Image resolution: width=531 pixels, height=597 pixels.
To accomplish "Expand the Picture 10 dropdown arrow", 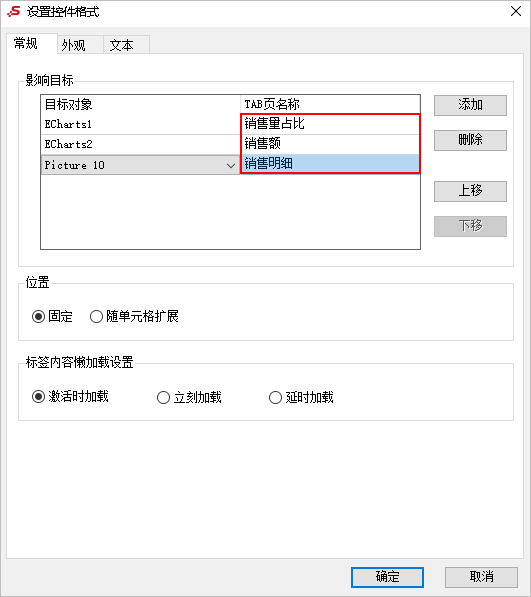I will pyautogui.click(x=231, y=166).
